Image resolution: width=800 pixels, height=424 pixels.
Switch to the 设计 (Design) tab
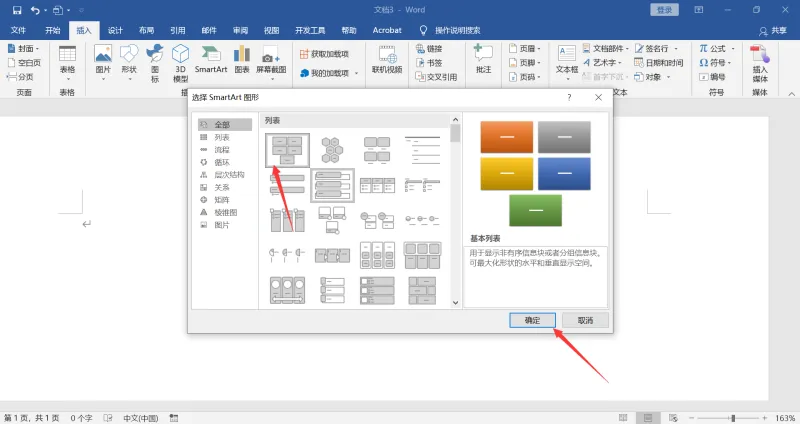pyautogui.click(x=115, y=30)
